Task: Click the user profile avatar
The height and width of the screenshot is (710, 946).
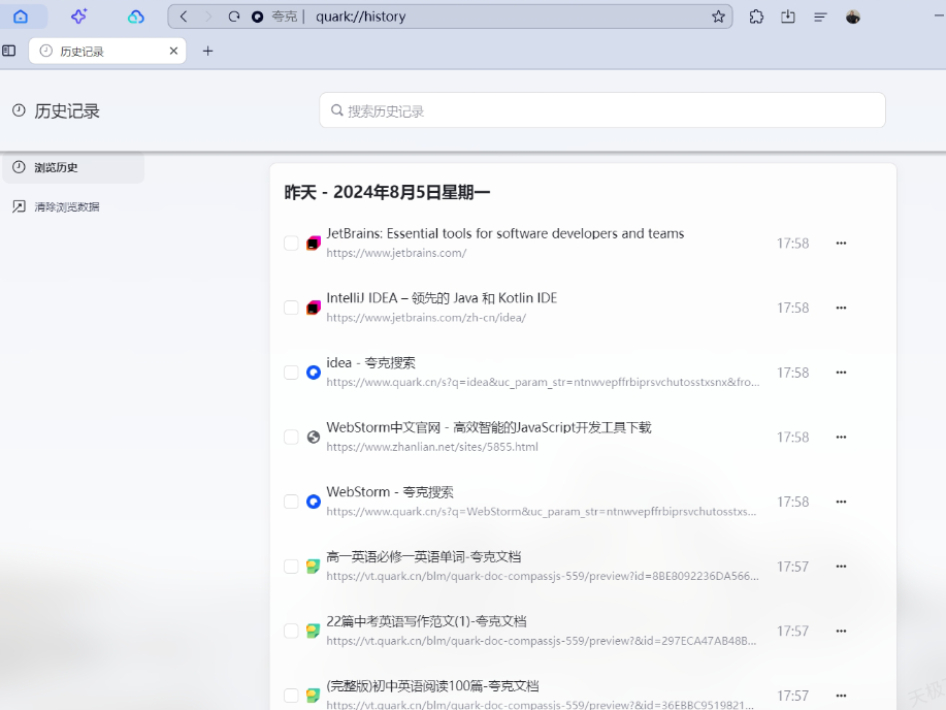Action: click(852, 17)
